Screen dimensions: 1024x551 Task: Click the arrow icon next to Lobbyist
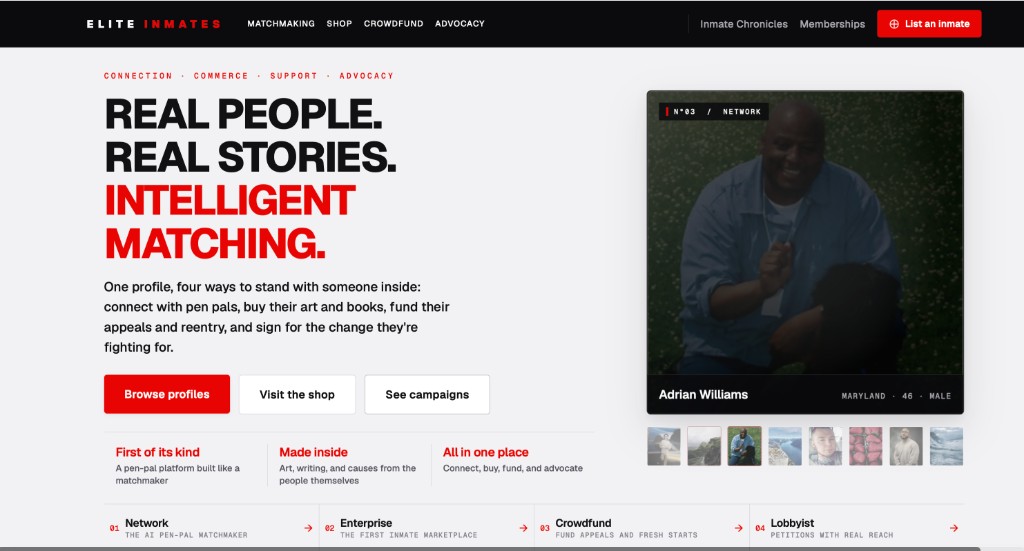[954, 528]
